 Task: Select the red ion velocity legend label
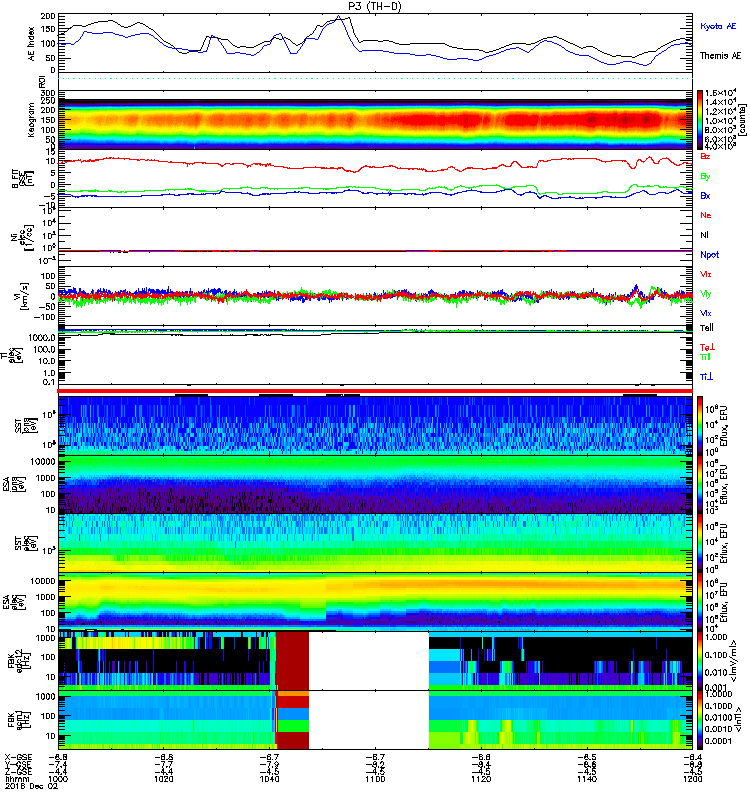(x=705, y=274)
